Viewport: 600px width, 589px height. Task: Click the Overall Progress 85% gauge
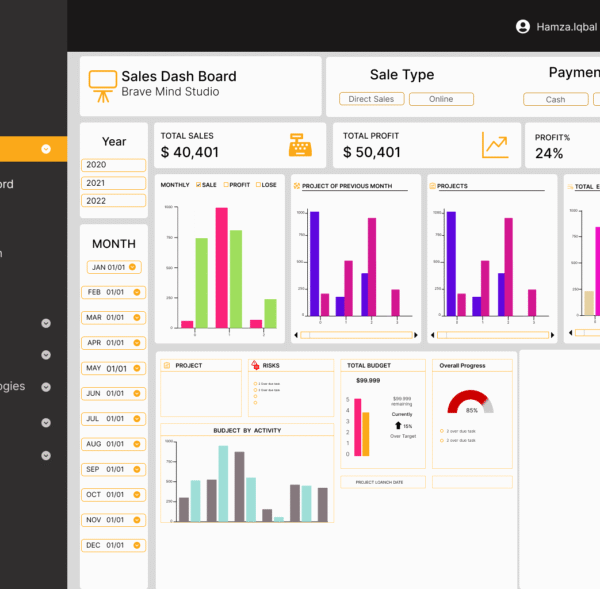471,402
